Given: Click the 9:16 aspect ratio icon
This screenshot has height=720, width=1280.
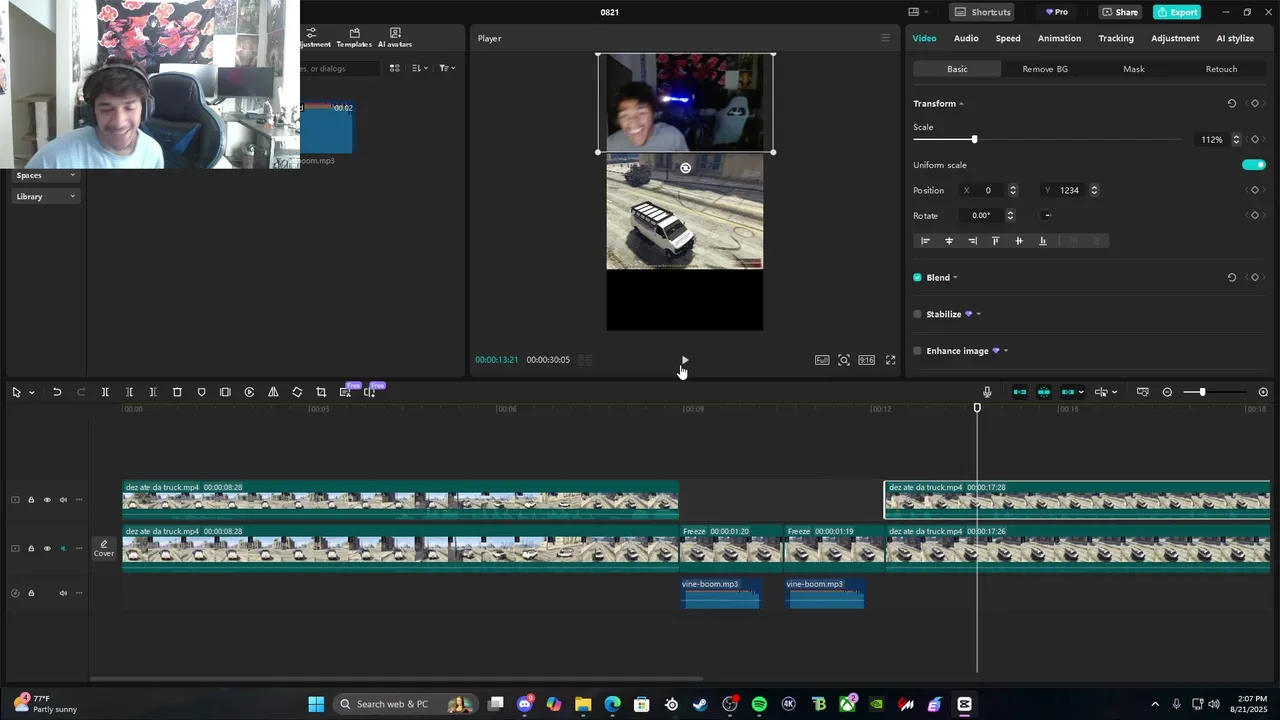Looking at the screenshot, I should 866,360.
